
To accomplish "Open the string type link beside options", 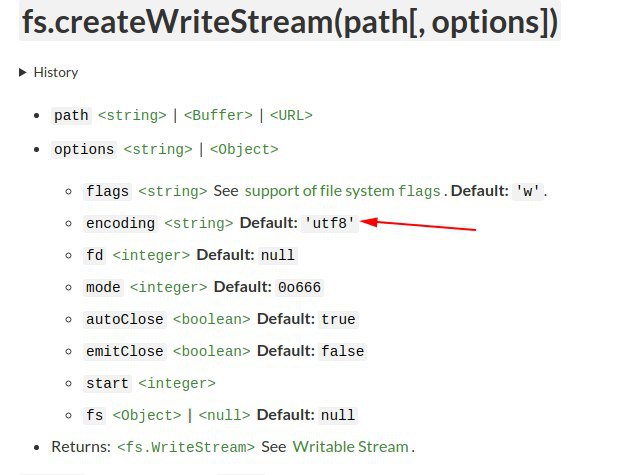I will point(158,150).
